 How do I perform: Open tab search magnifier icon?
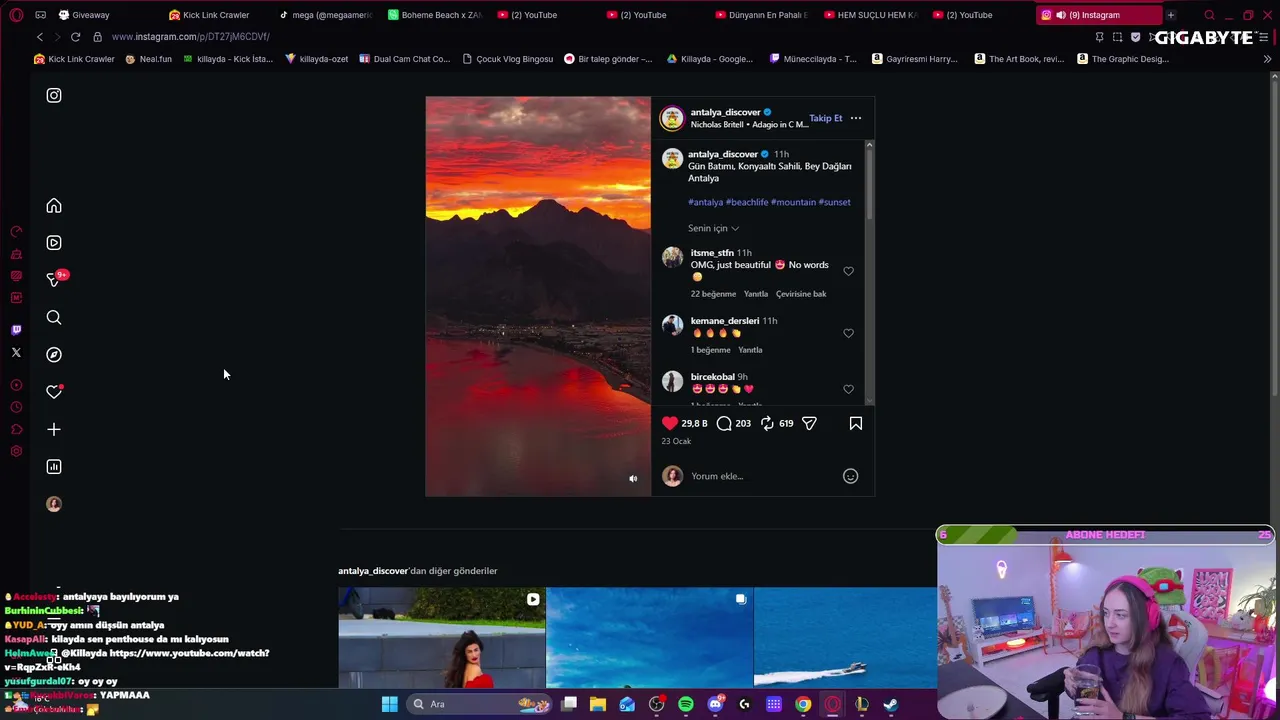(1209, 15)
